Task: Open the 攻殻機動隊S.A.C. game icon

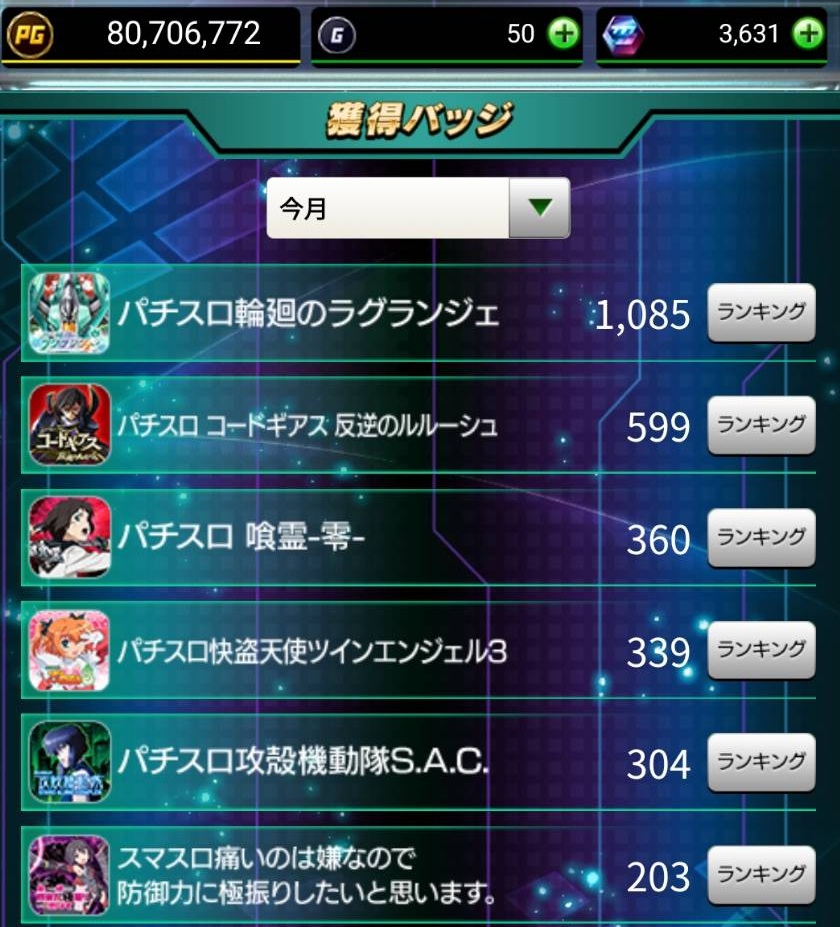Action: [69, 762]
